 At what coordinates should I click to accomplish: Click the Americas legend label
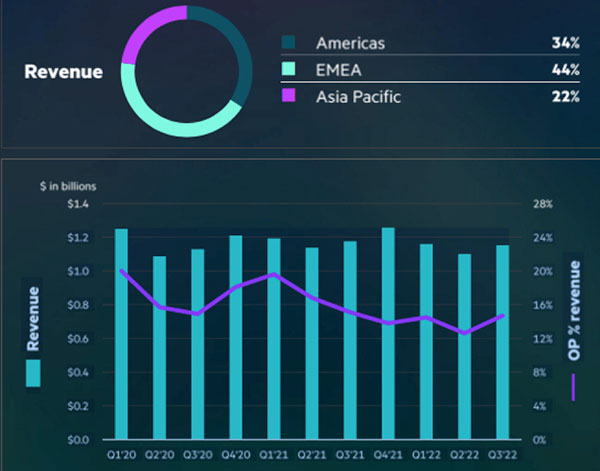point(349,43)
